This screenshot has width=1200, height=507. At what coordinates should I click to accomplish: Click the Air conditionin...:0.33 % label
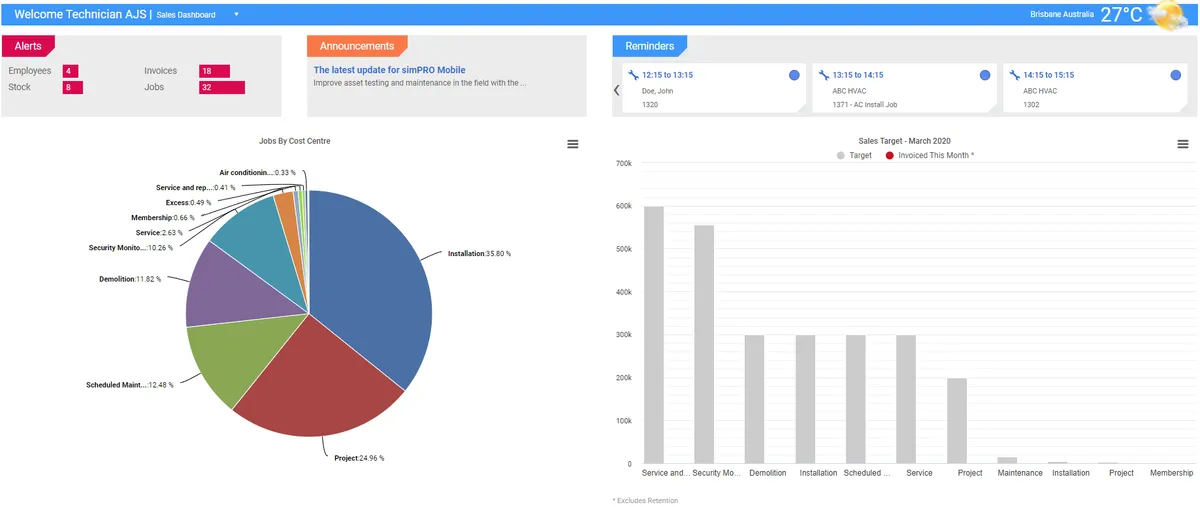point(258,172)
